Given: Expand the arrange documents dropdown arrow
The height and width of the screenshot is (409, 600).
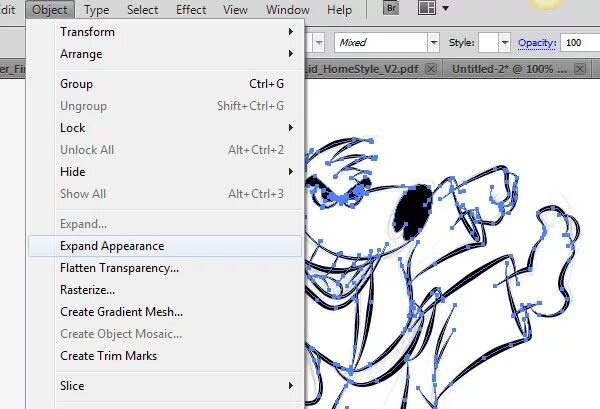Looking at the screenshot, I should [445, 8].
